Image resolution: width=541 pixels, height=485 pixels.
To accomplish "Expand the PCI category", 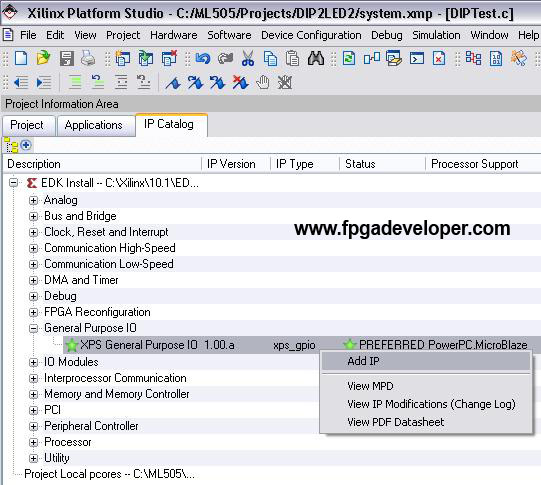I will point(33,410).
